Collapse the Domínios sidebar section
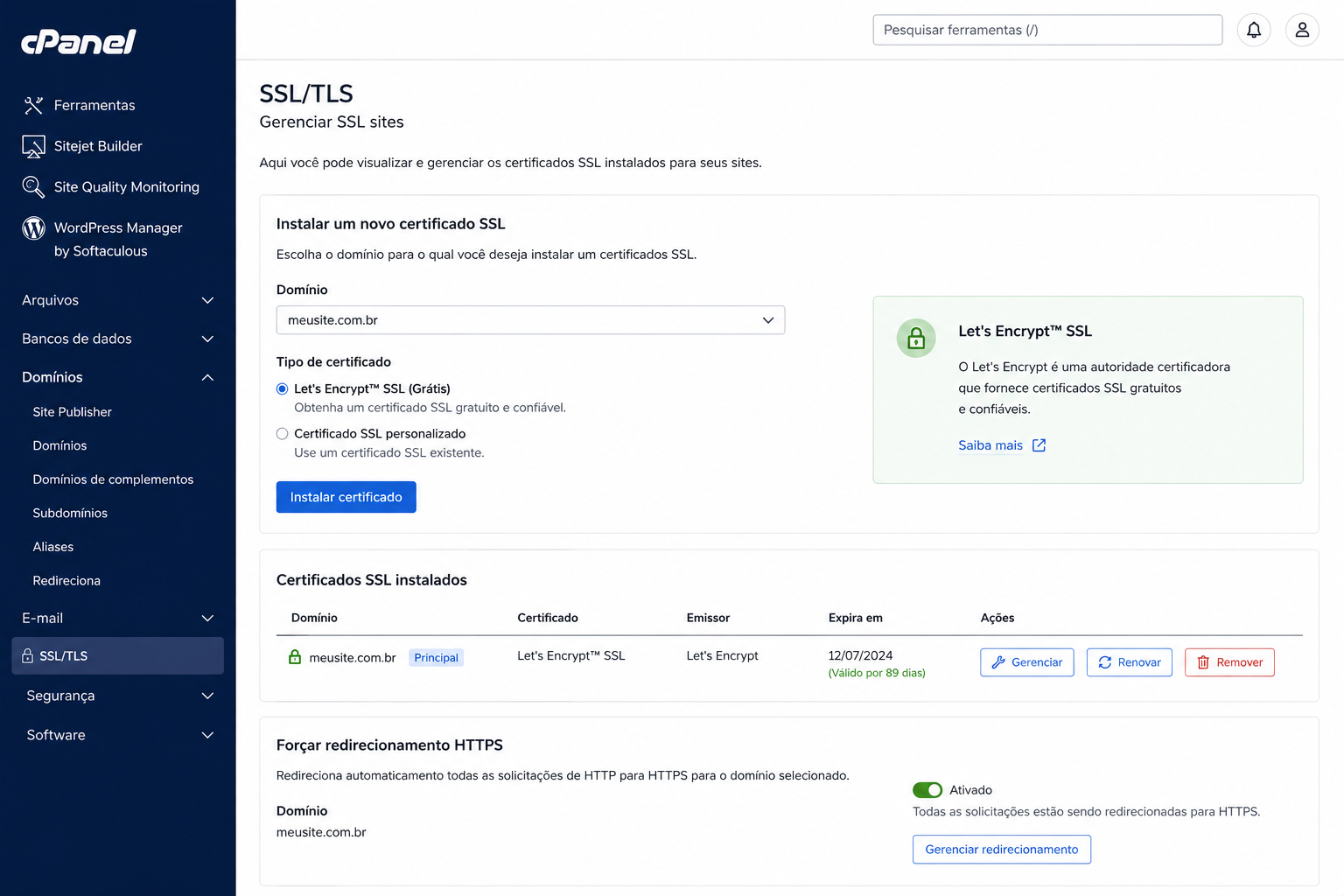 [118, 377]
